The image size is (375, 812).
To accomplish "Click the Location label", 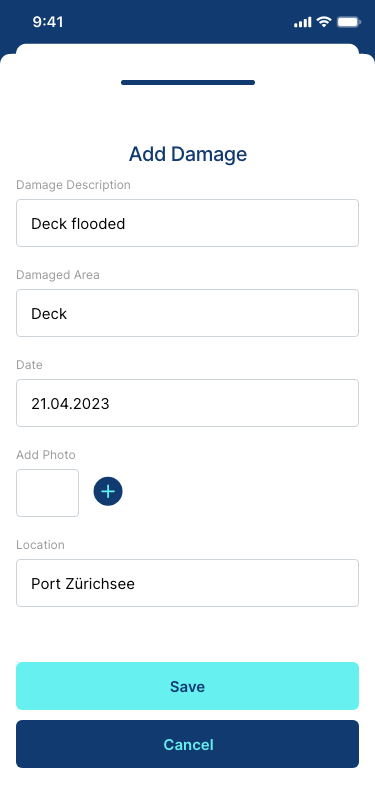I will [40, 545].
